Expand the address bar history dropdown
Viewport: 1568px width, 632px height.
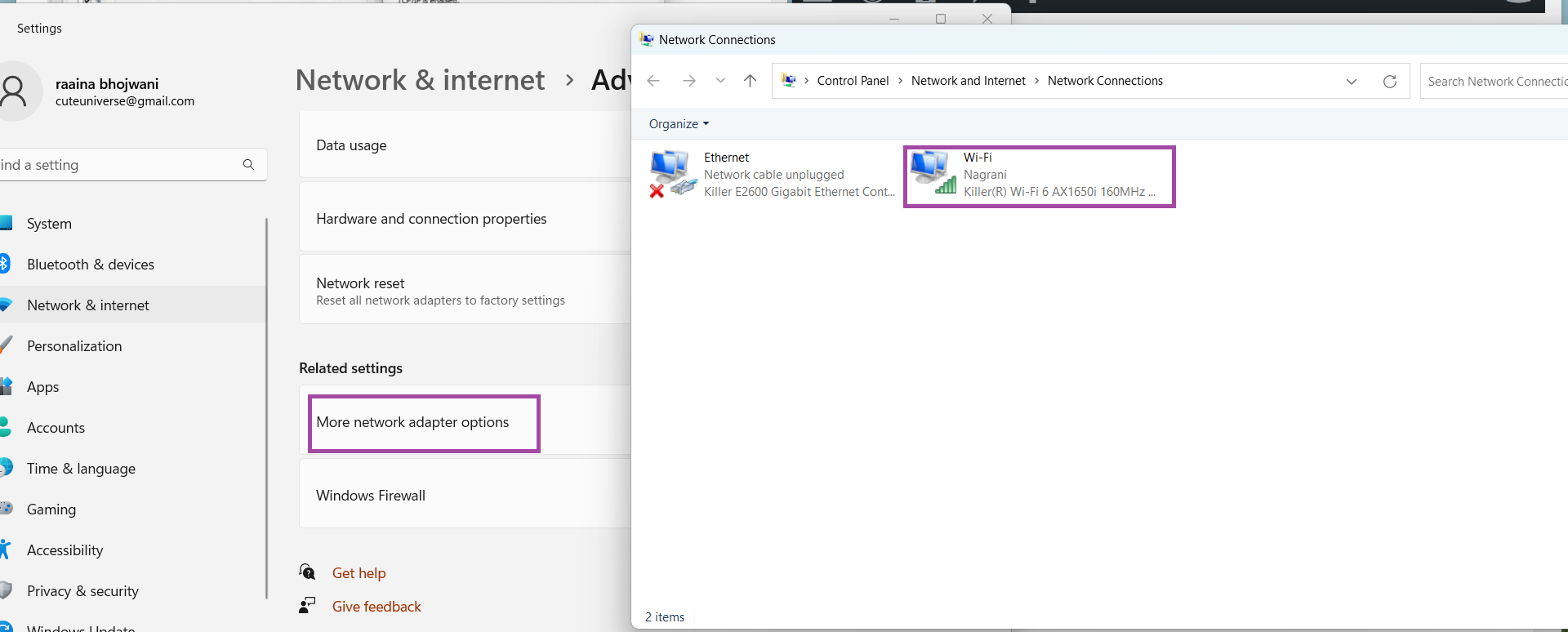coord(1352,82)
